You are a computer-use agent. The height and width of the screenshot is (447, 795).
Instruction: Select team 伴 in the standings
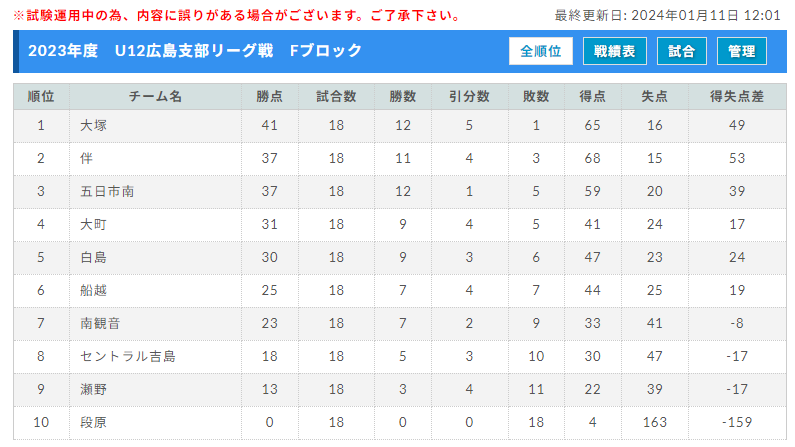tap(87, 158)
